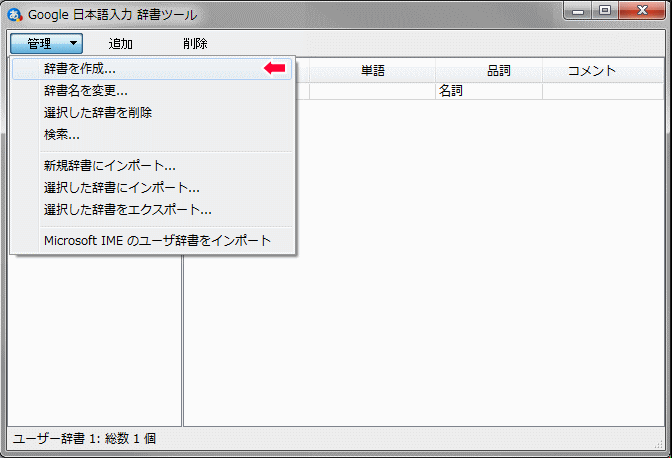Select the 名詞 cell in the table
The width and height of the screenshot is (672, 458).
489,91
